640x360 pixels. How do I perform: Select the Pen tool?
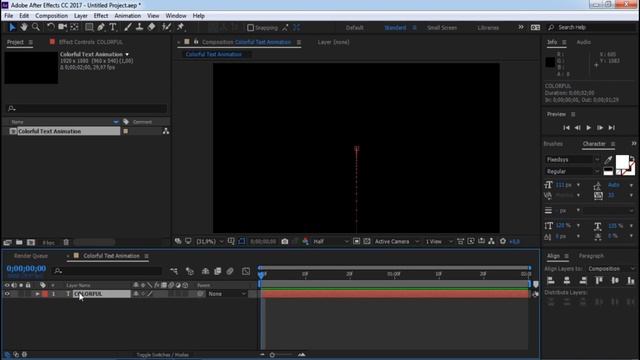[101, 27]
